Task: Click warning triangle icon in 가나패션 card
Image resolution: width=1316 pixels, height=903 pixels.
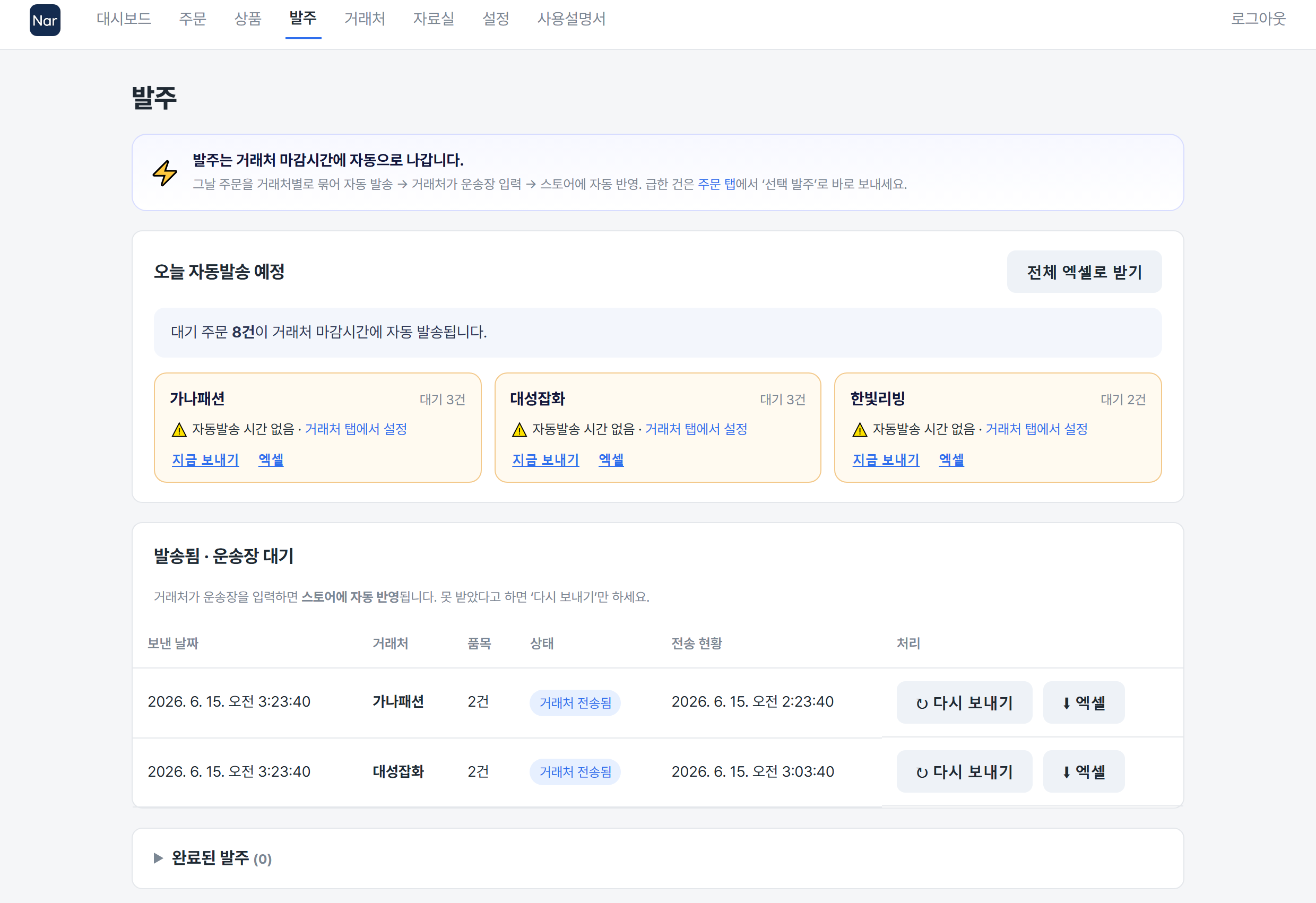Action: (179, 430)
